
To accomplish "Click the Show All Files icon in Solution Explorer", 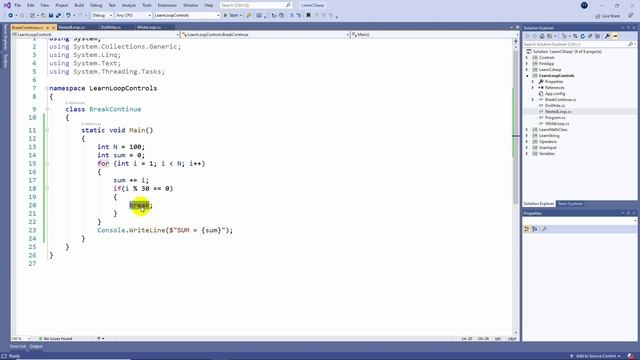I will pos(598,36).
